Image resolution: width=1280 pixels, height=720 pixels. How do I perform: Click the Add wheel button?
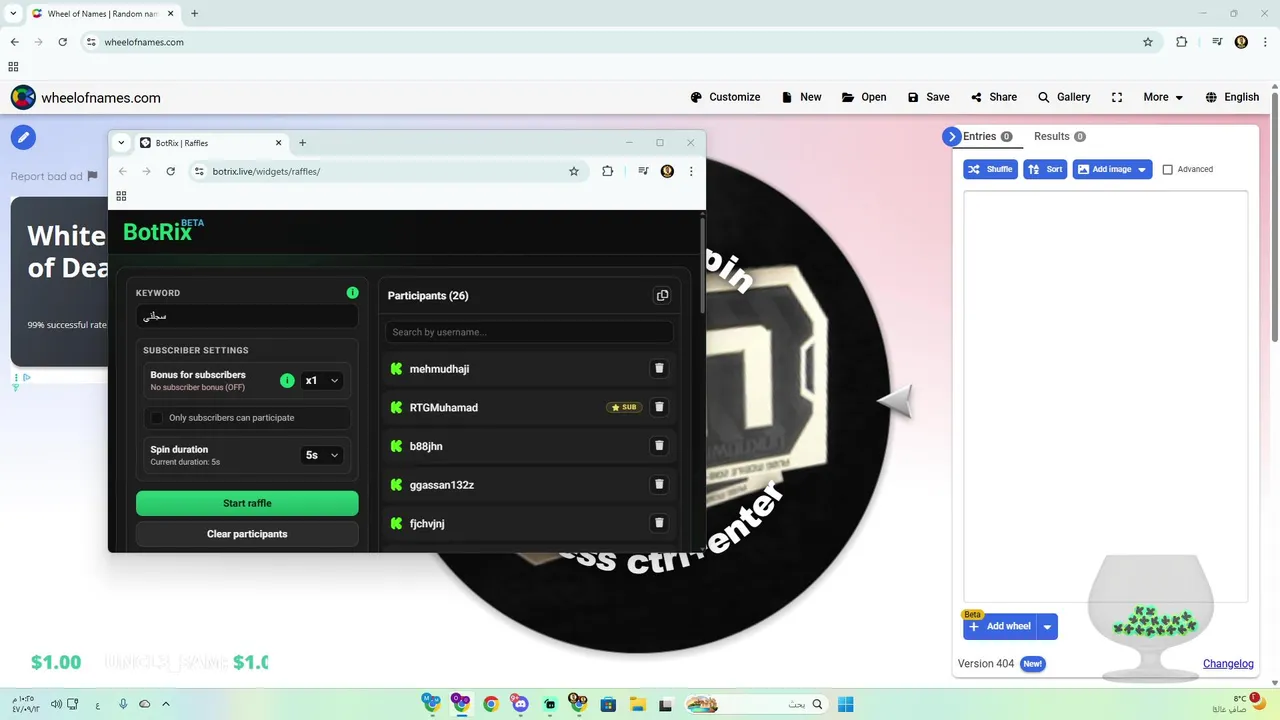click(x=1000, y=627)
